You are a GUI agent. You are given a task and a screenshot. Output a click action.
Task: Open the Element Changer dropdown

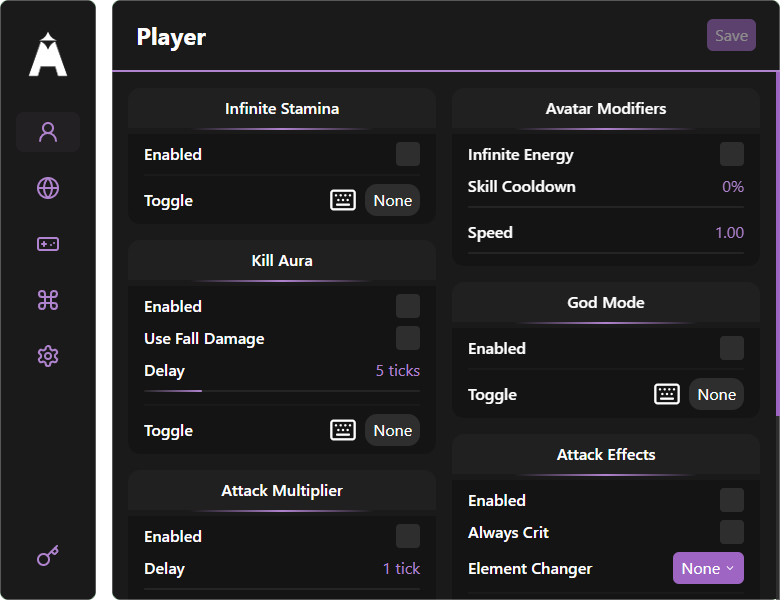tap(708, 568)
